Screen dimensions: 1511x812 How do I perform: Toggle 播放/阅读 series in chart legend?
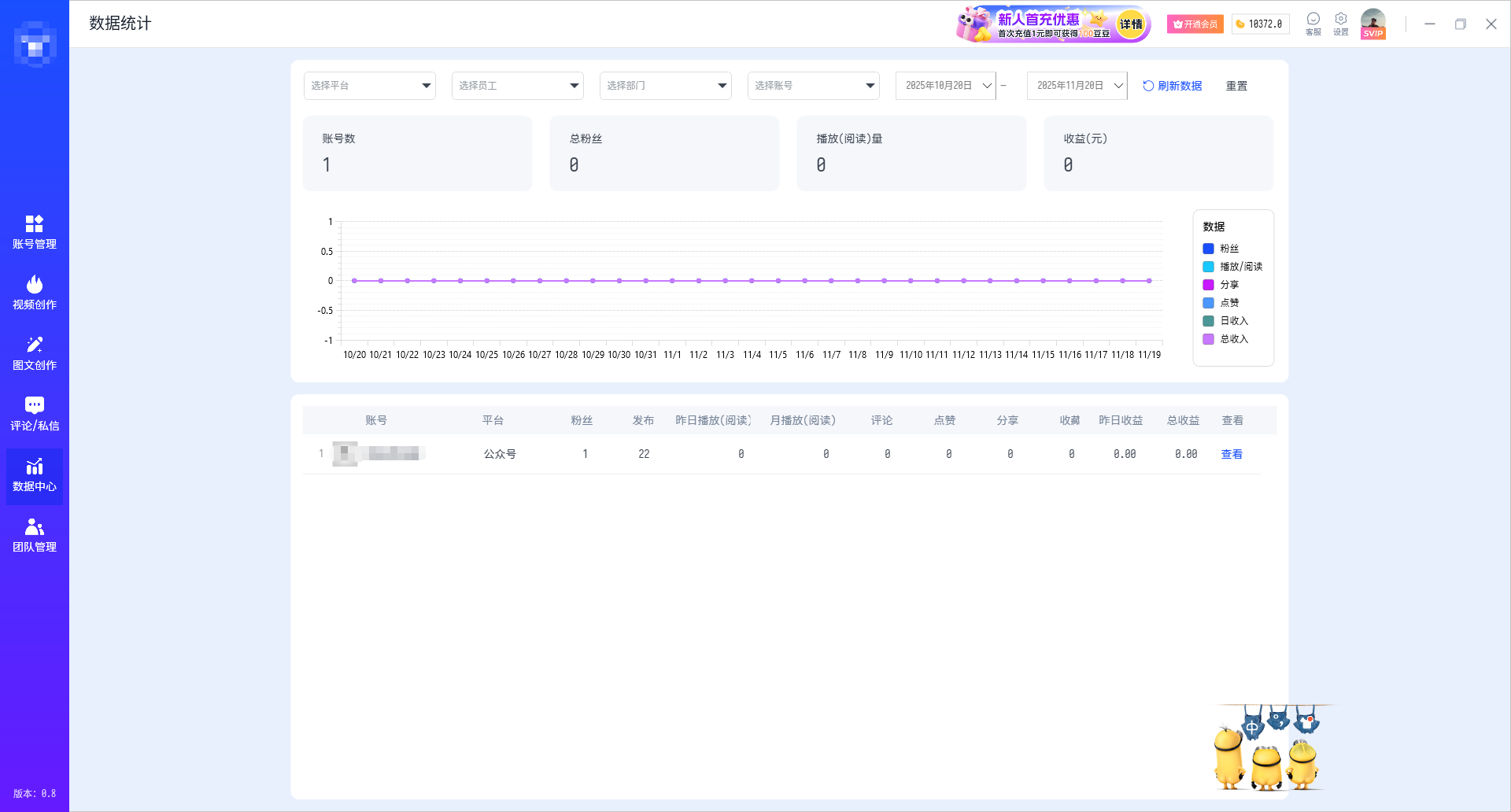(1240, 267)
